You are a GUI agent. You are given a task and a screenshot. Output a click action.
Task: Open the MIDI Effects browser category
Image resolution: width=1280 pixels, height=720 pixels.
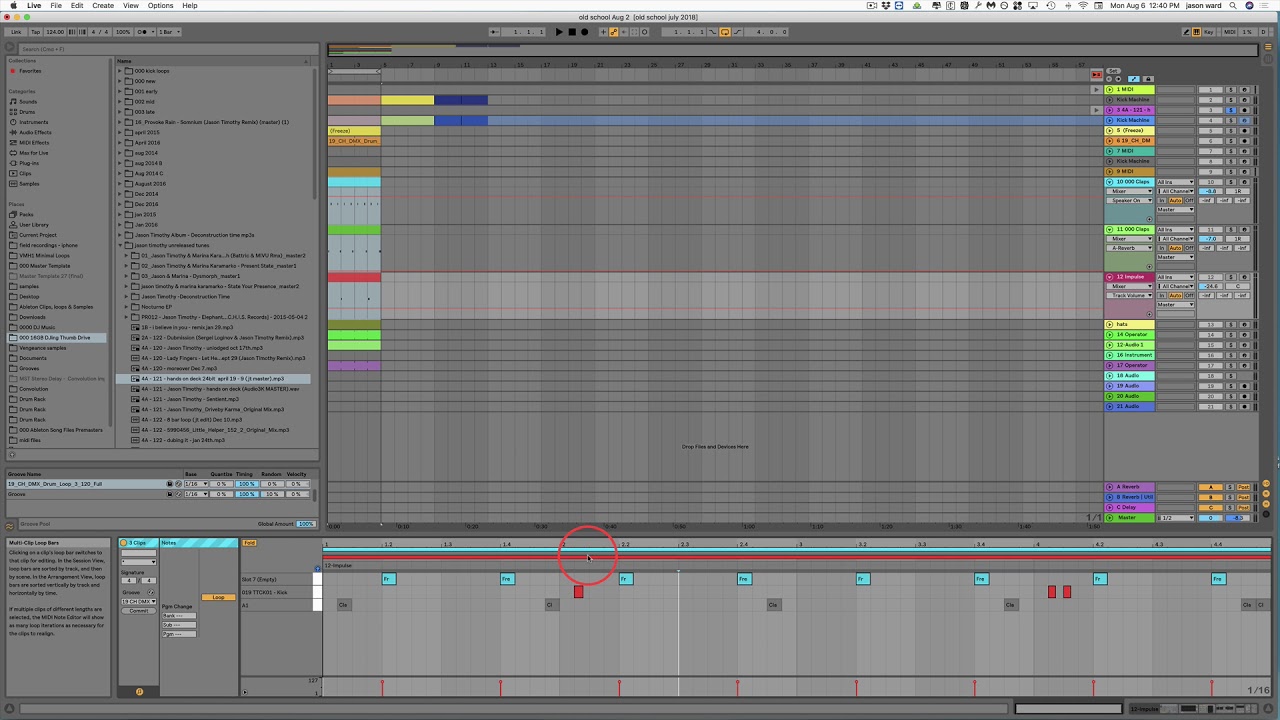pos(34,142)
